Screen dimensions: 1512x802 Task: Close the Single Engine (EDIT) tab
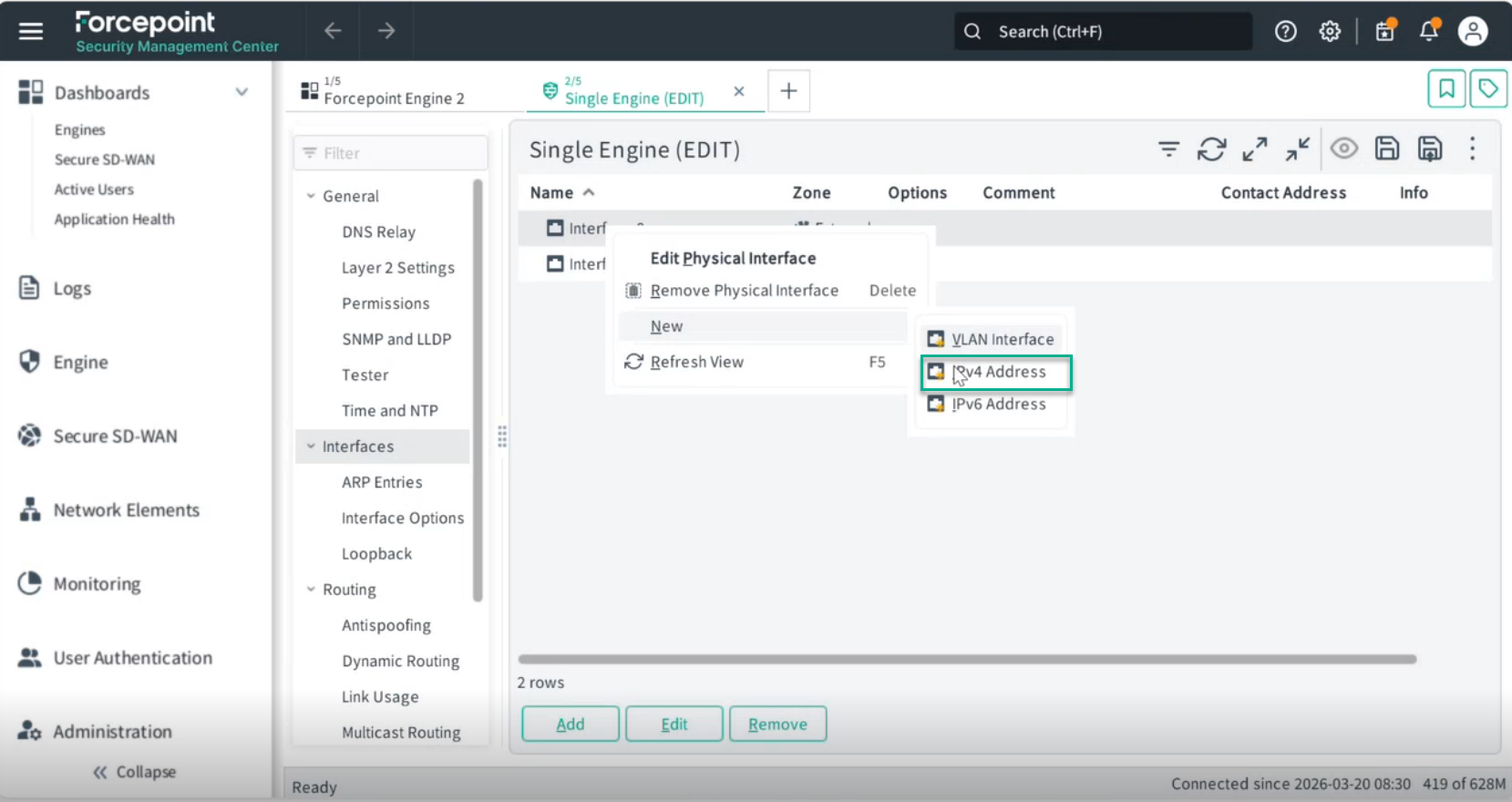point(739,91)
